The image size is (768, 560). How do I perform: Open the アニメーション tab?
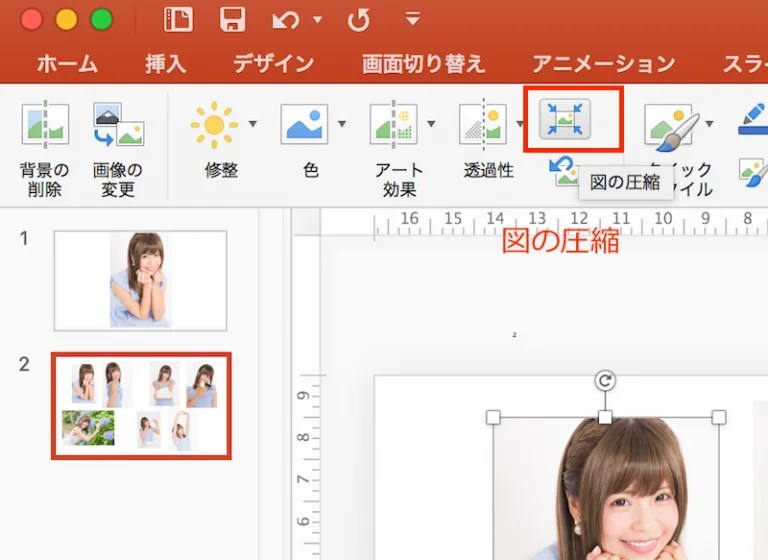[x=603, y=64]
